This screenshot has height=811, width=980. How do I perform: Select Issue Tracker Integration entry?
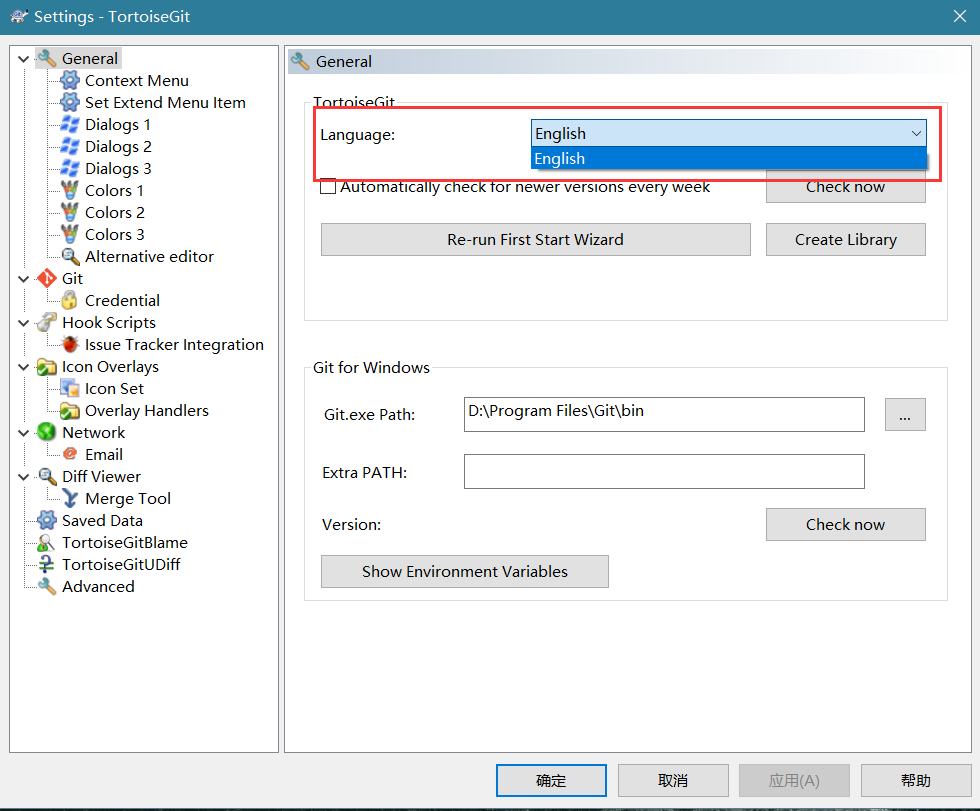pyautogui.click(x=174, y=345)
